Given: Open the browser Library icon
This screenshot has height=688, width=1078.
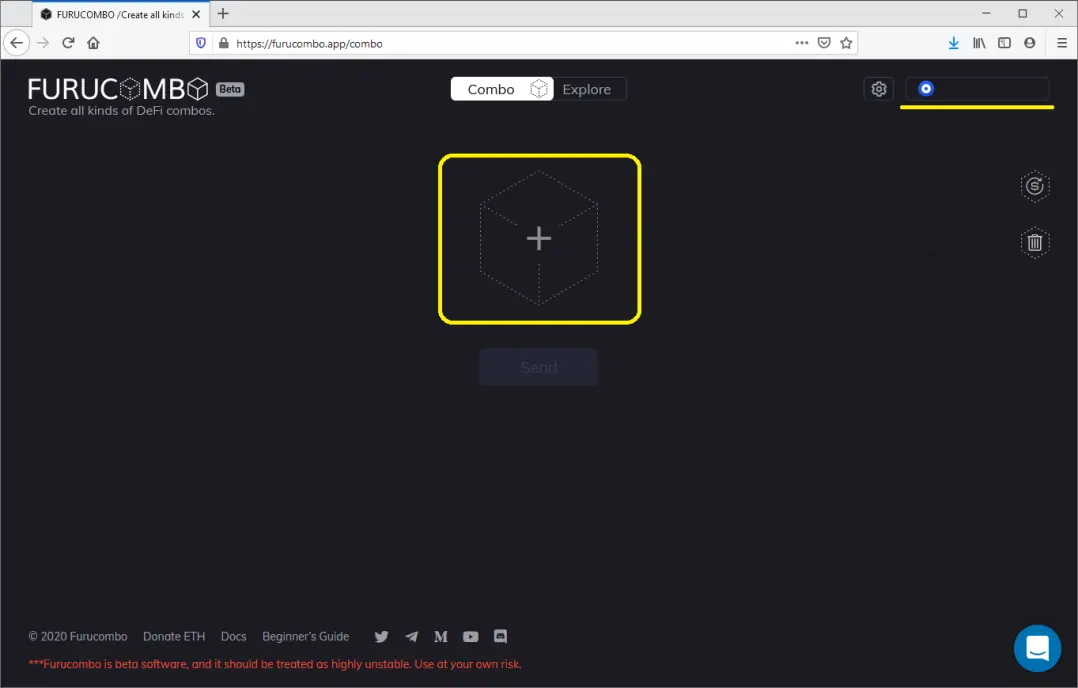Looking at the screenshot, I should click(x=979, y=43).
